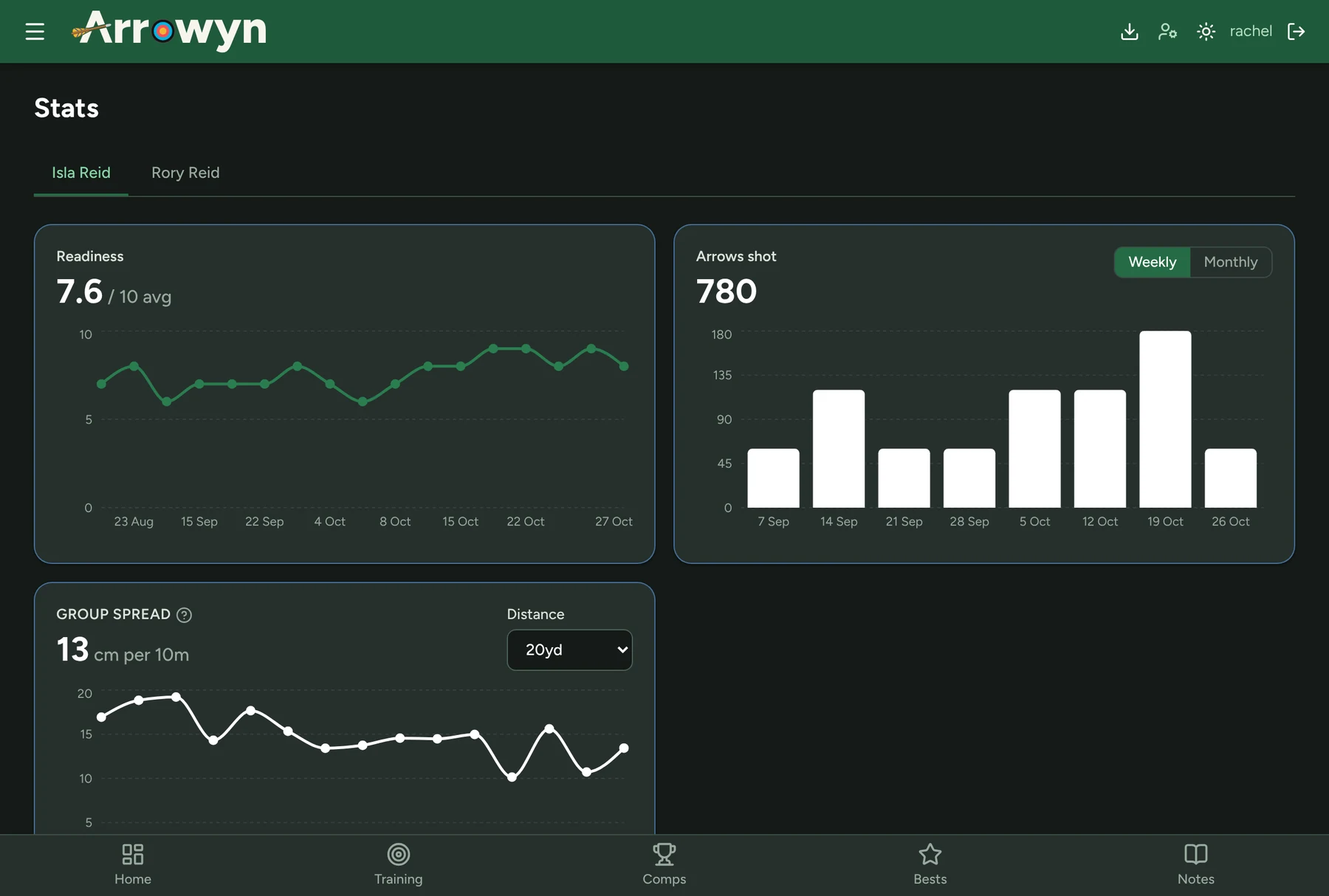Viewport: 1329px width, 896px height.
Task: Click the last Readiness data point on 27 Oct
Action: (624, 366)
